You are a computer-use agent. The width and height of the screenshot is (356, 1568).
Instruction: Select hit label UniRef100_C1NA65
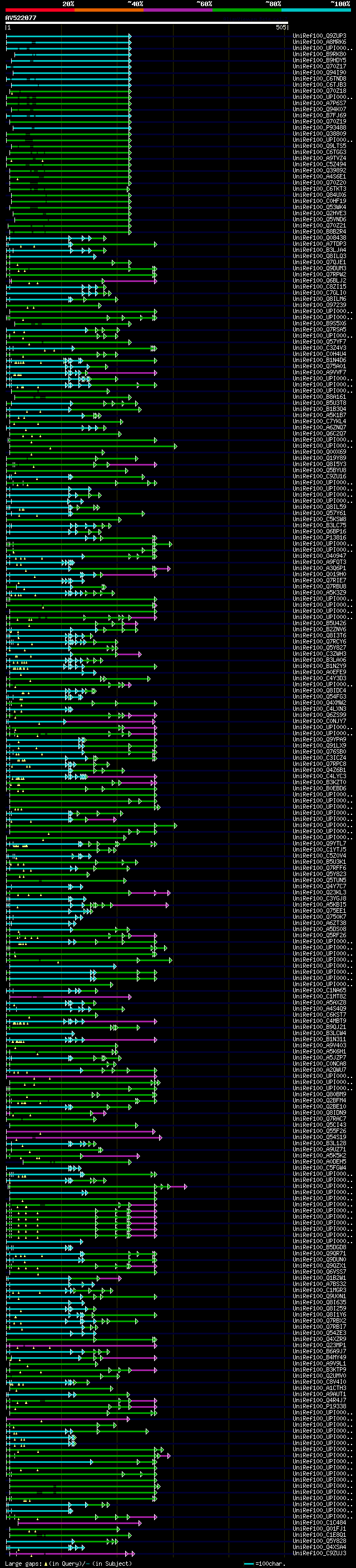click(x=319, y=990)
